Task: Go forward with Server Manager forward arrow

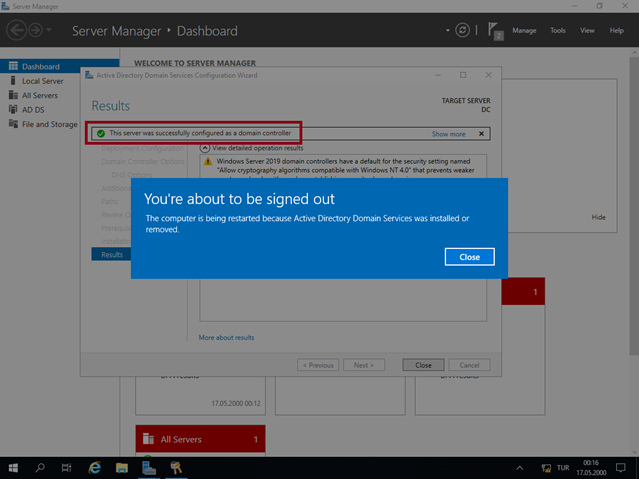Action: coord(35,31)
